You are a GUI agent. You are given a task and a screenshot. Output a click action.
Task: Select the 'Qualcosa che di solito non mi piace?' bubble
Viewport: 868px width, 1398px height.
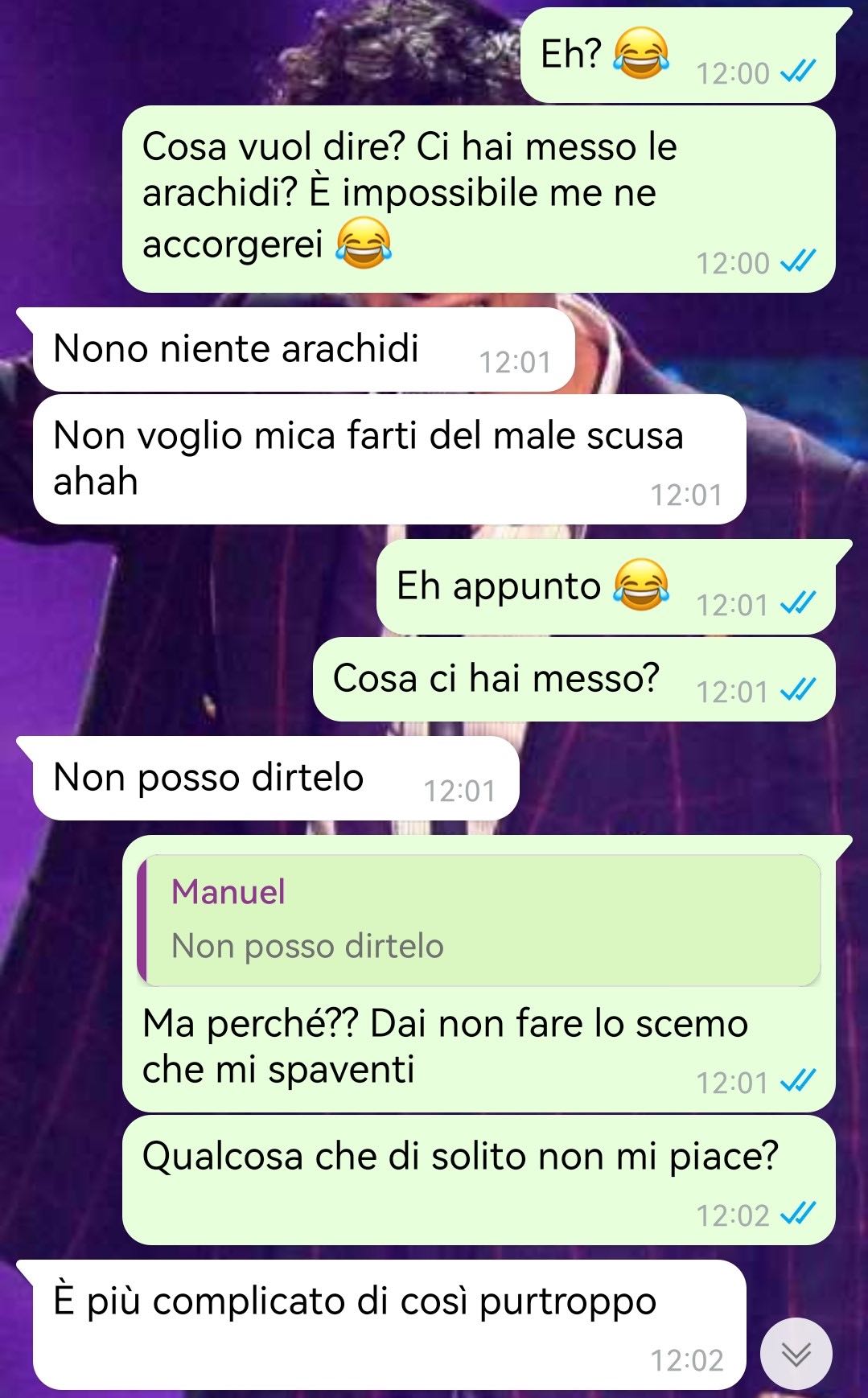(479, 1180)
